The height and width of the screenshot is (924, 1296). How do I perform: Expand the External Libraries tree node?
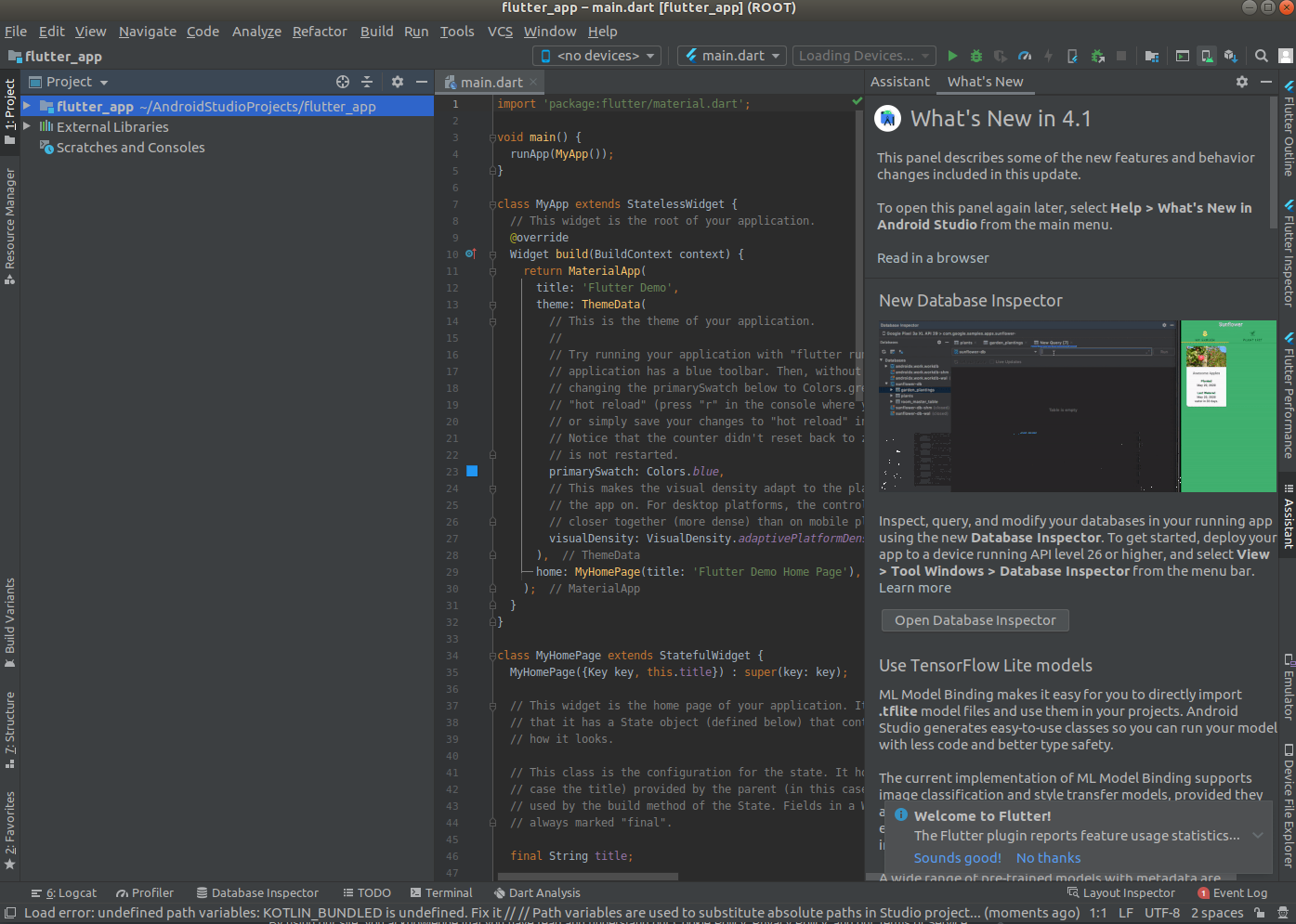[27, 126]
